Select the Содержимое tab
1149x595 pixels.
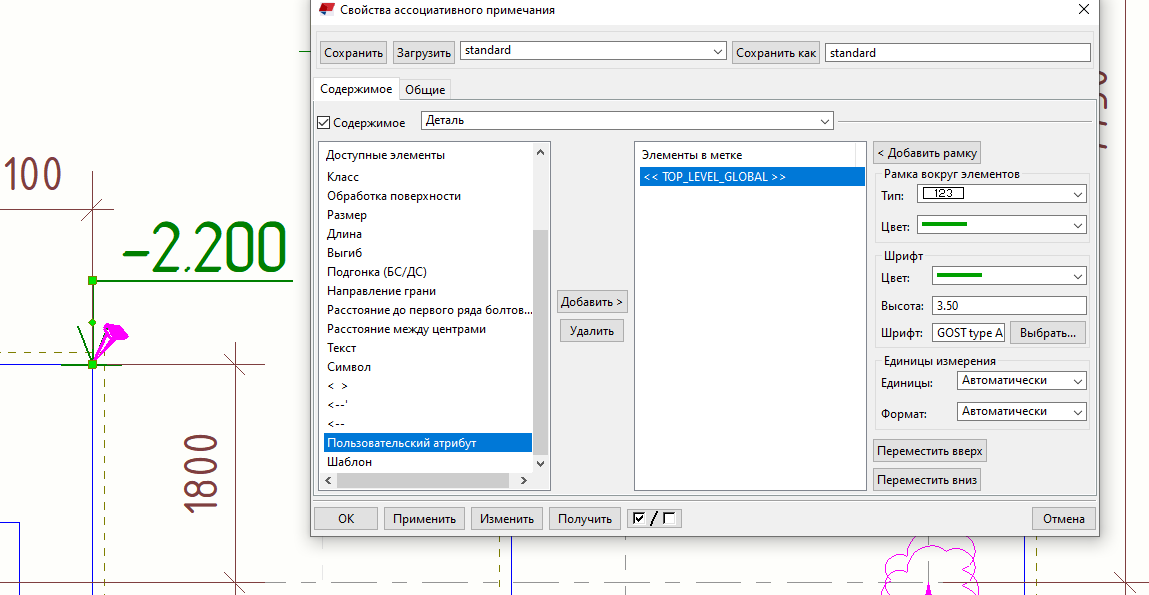click(356, 89)
